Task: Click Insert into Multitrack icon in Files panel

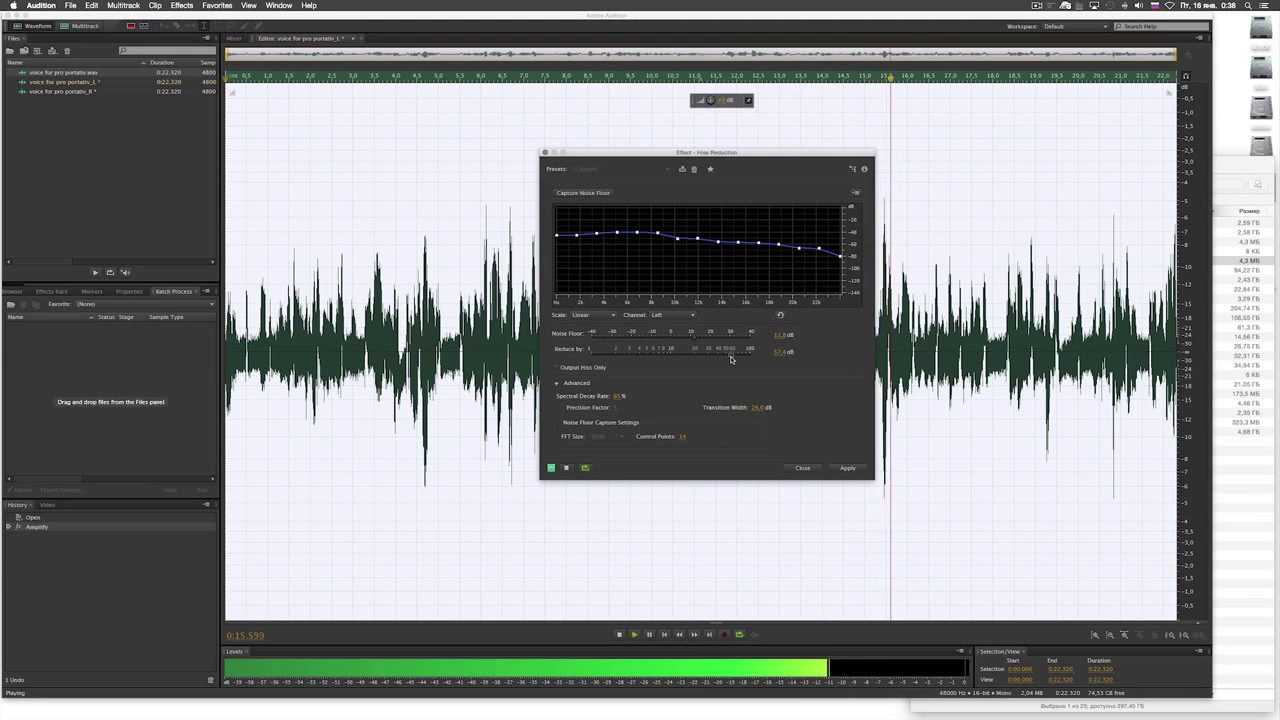Action: [x=52, y=51]
